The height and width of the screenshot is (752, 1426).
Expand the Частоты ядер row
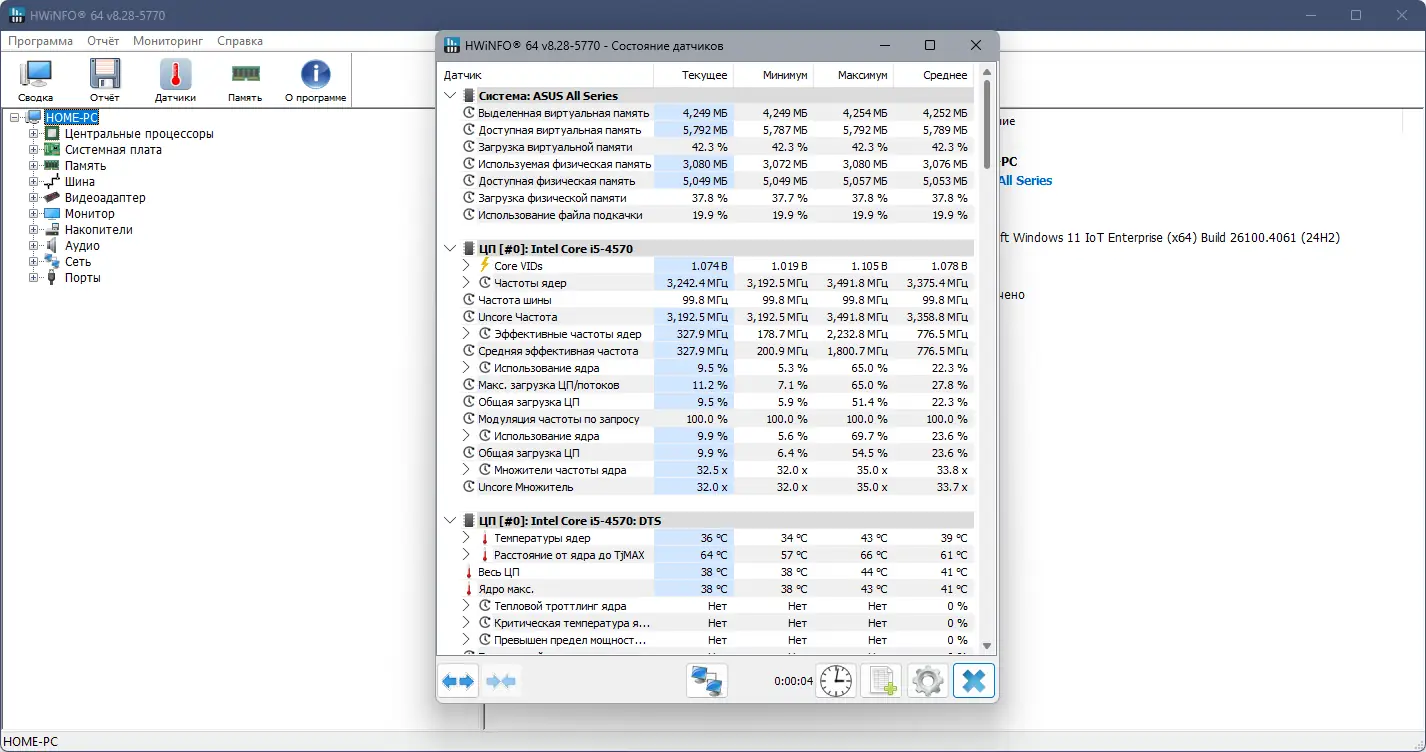[x=466, y=283]
